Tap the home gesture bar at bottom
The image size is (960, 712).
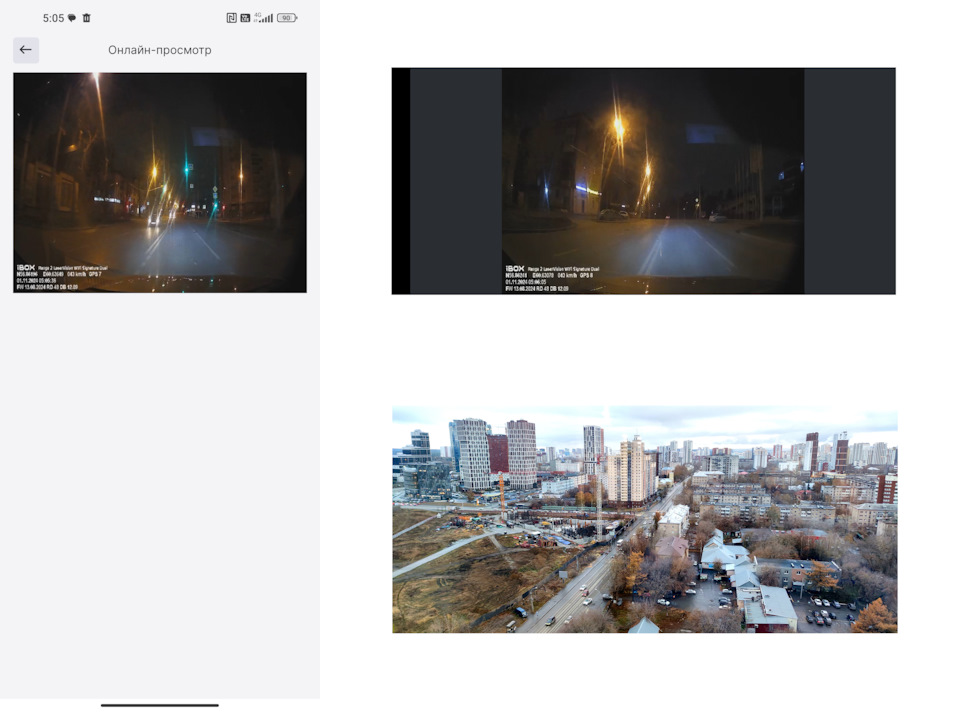click(x=160, y=705)
